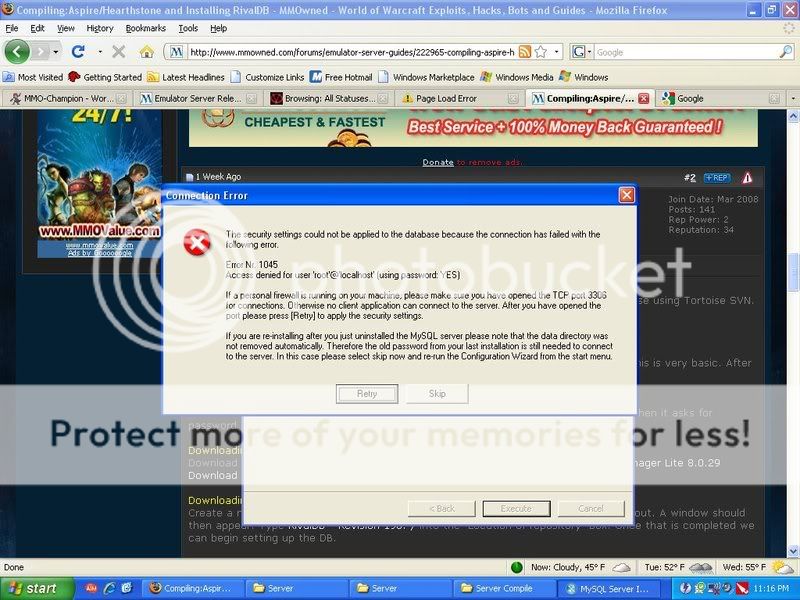Image resolution: width=800 pixels, height=600 pixels.
Task: Open the search engine selector dropdown
Action: 582,52
